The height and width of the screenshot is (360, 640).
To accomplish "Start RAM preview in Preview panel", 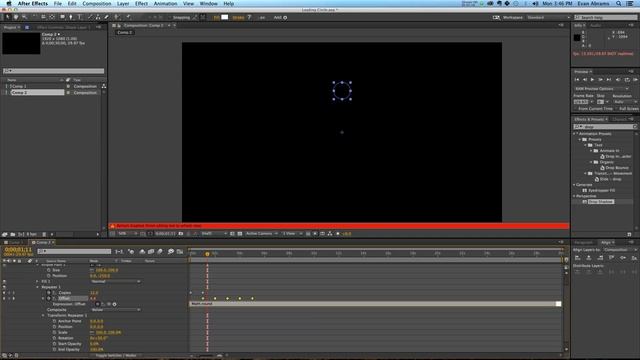I will click(x=635, y=80).
